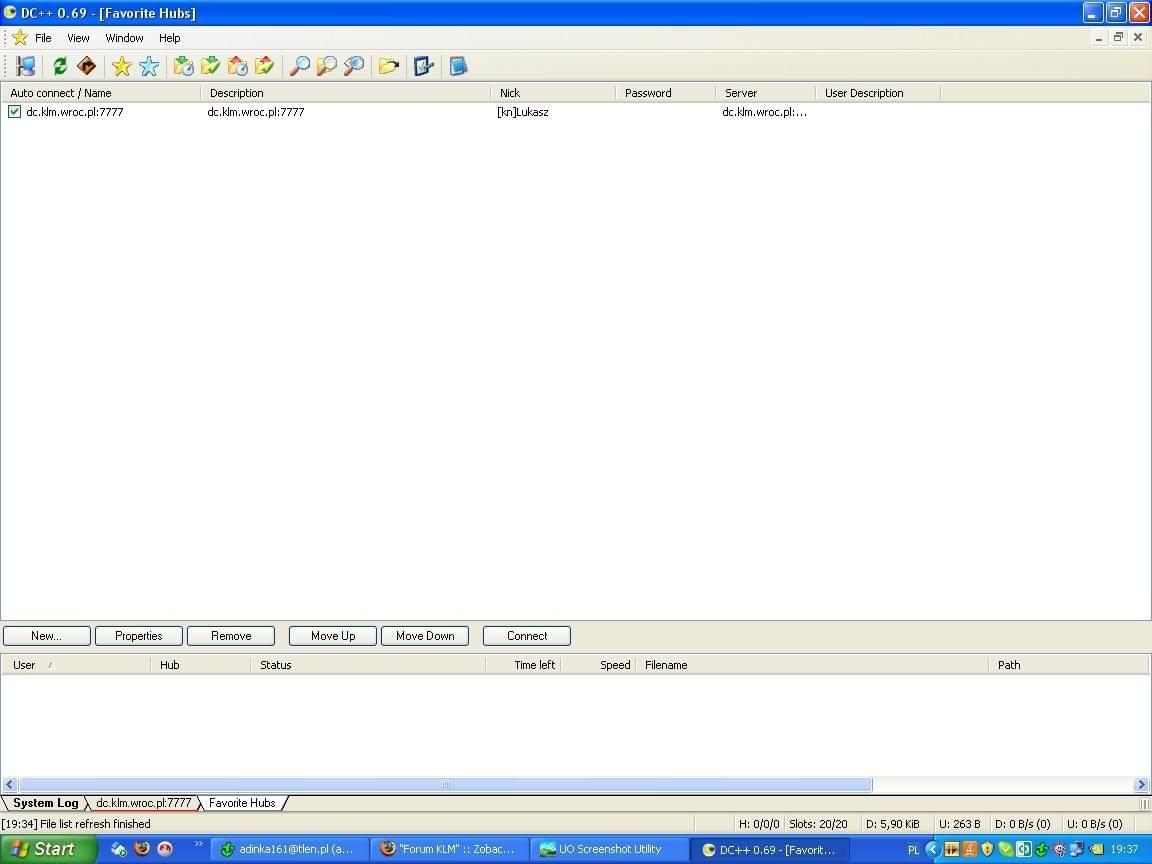Click the Properties button
The height and width of the screenshot is (864, 1152).
tap(139, 636)
